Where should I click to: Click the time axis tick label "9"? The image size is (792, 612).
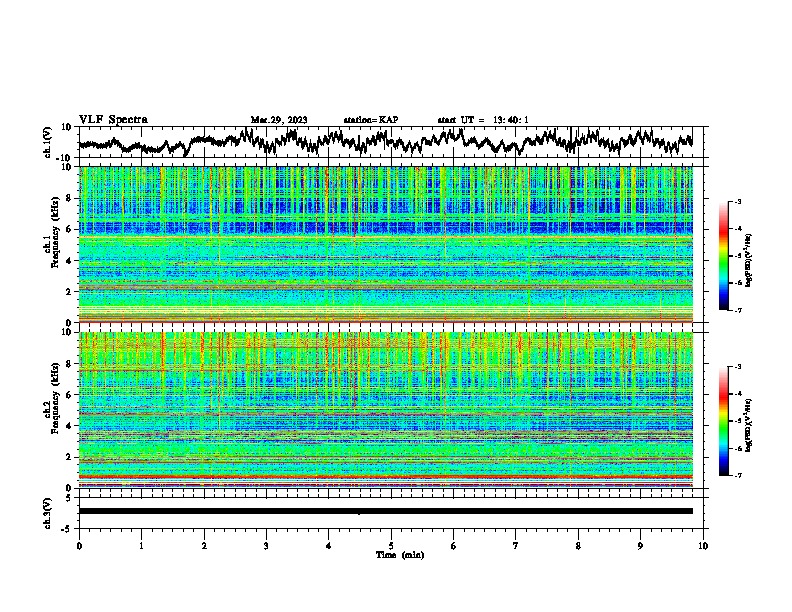tap(640, 546)
